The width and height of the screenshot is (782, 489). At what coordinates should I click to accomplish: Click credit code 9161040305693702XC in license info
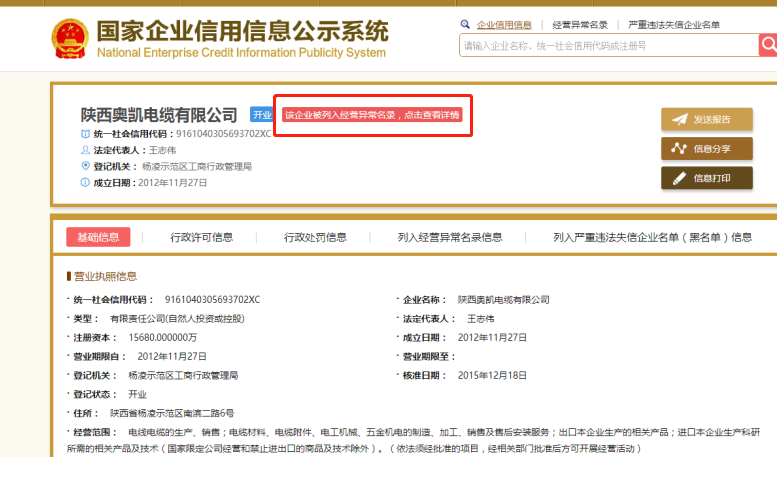pos(212,300)
